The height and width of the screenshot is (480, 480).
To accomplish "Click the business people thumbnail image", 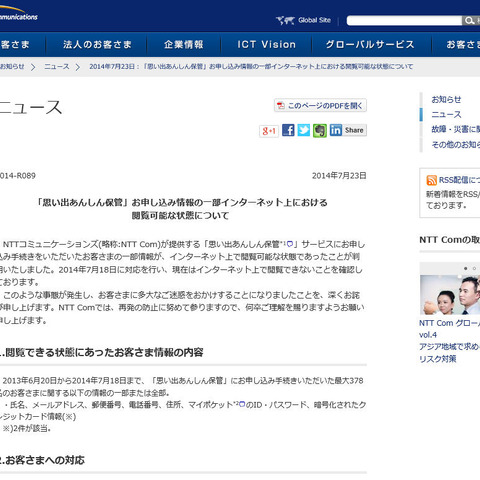I will pyautogui.click(x=450, y=295).
